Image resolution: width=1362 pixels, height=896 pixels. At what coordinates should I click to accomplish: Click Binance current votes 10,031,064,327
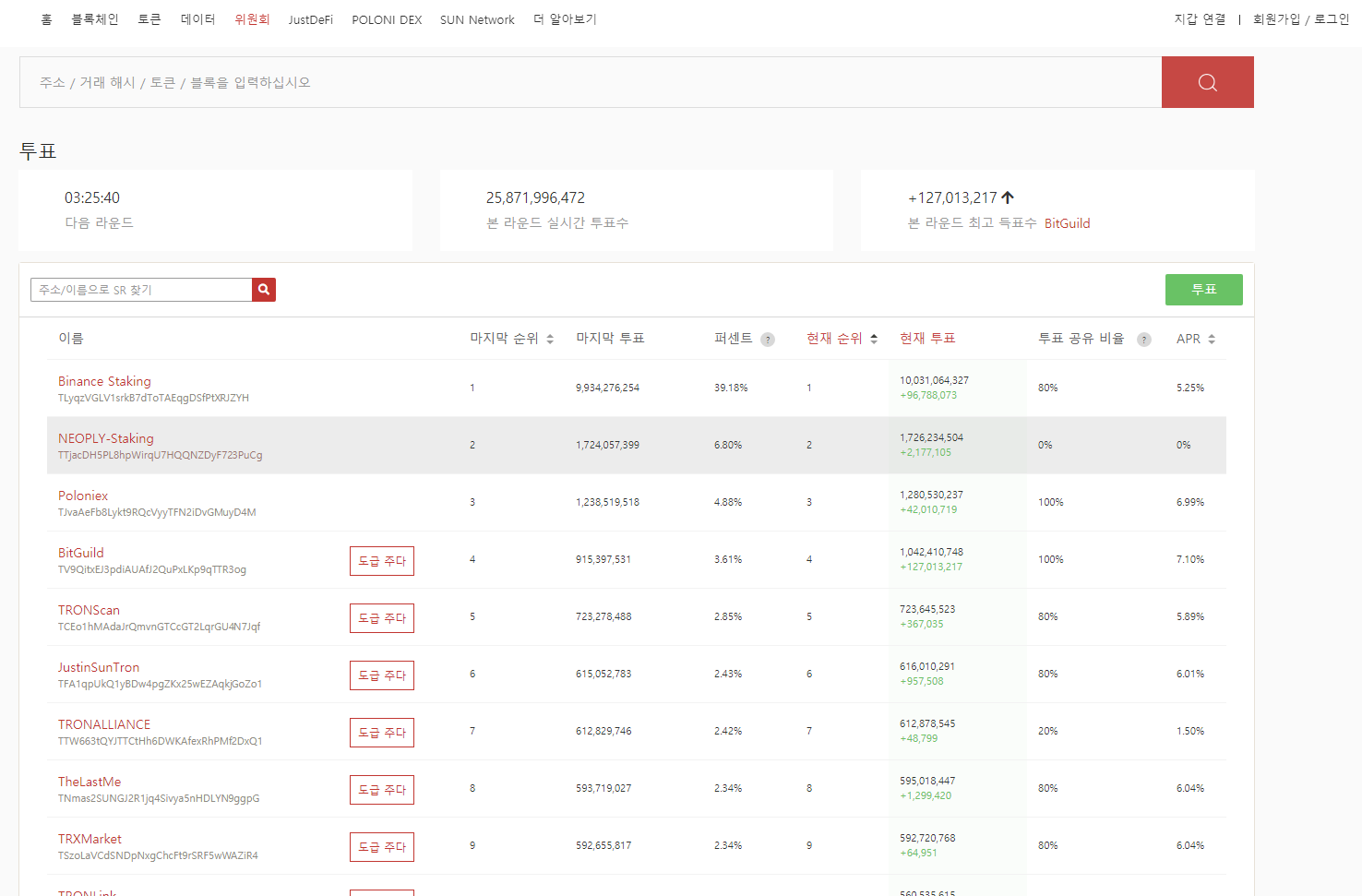click(934, 380)
